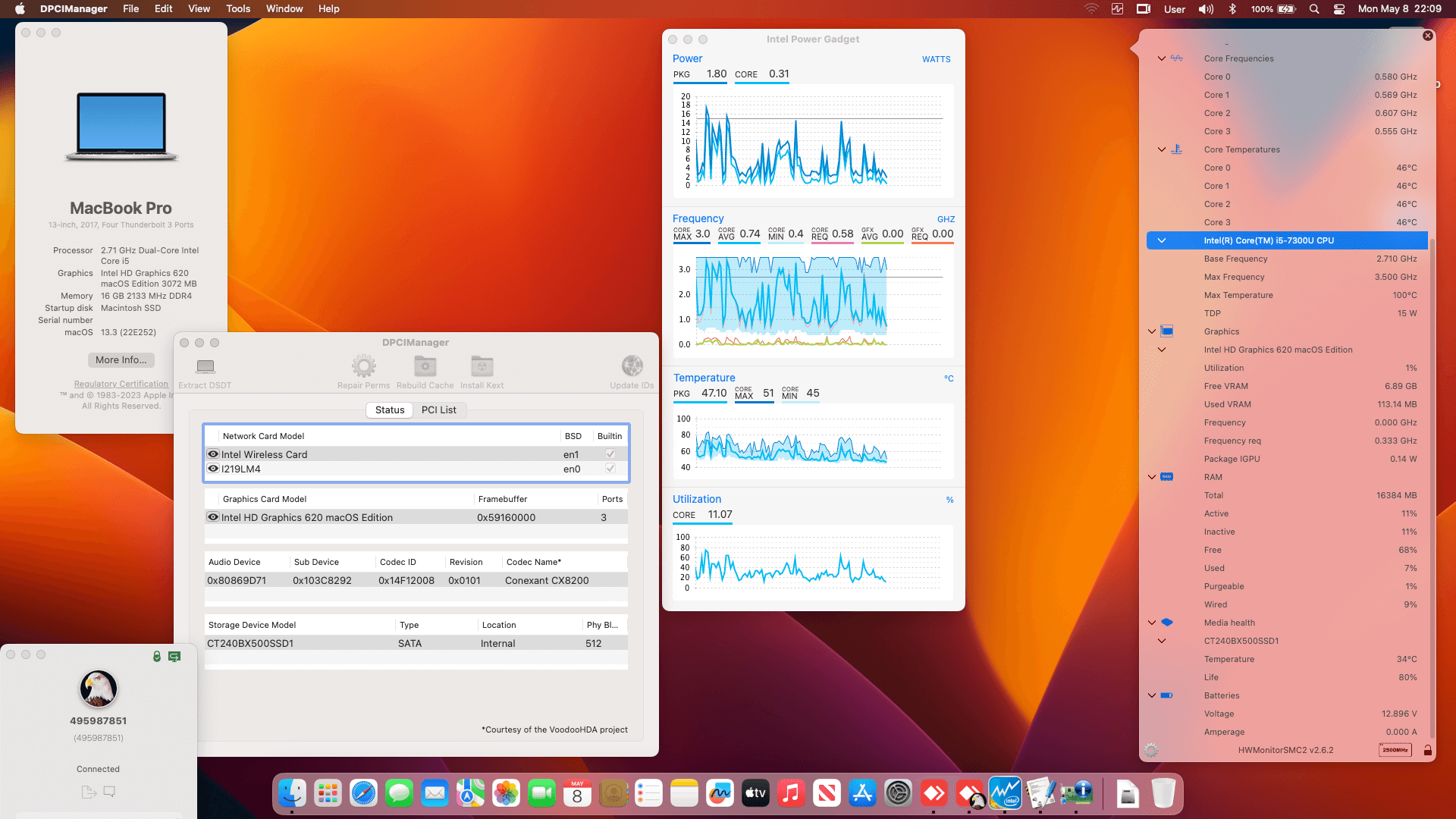Click the Update IDs globe icon
The image size is (1456, 819).
(632, 366)
